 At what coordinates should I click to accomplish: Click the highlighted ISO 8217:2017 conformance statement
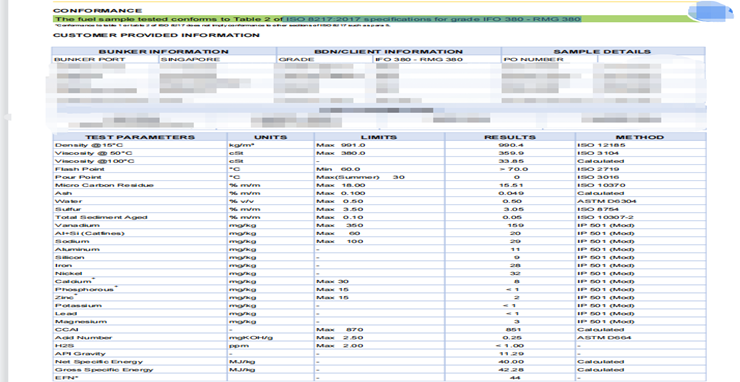tap(318, 19)
